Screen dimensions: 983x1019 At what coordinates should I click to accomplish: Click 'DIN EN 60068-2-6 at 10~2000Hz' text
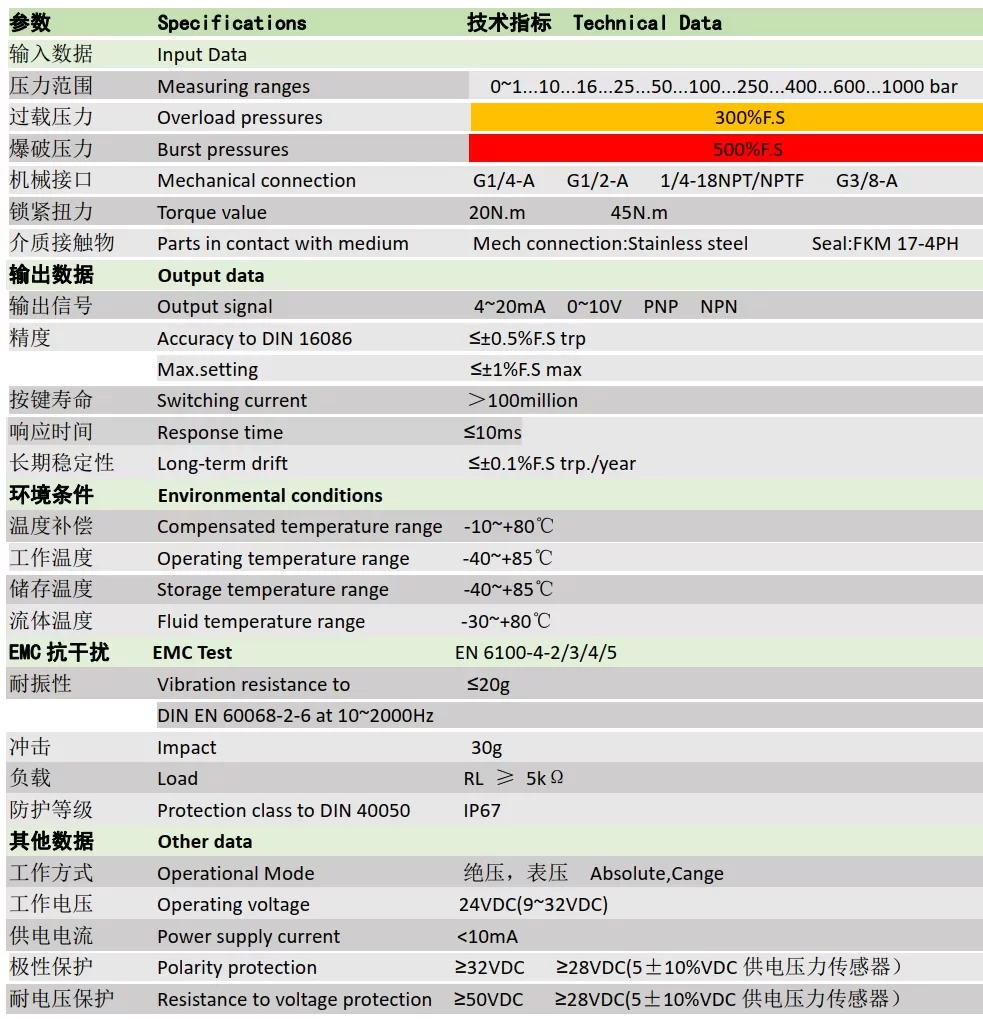[296, 716]
